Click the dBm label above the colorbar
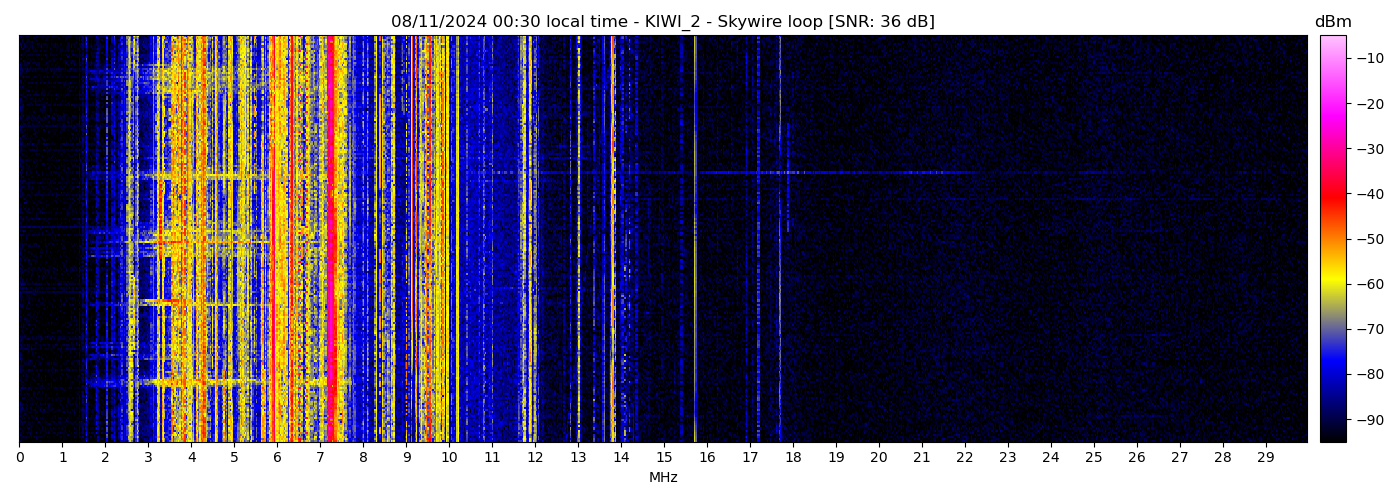 [x=1332, y=22]
